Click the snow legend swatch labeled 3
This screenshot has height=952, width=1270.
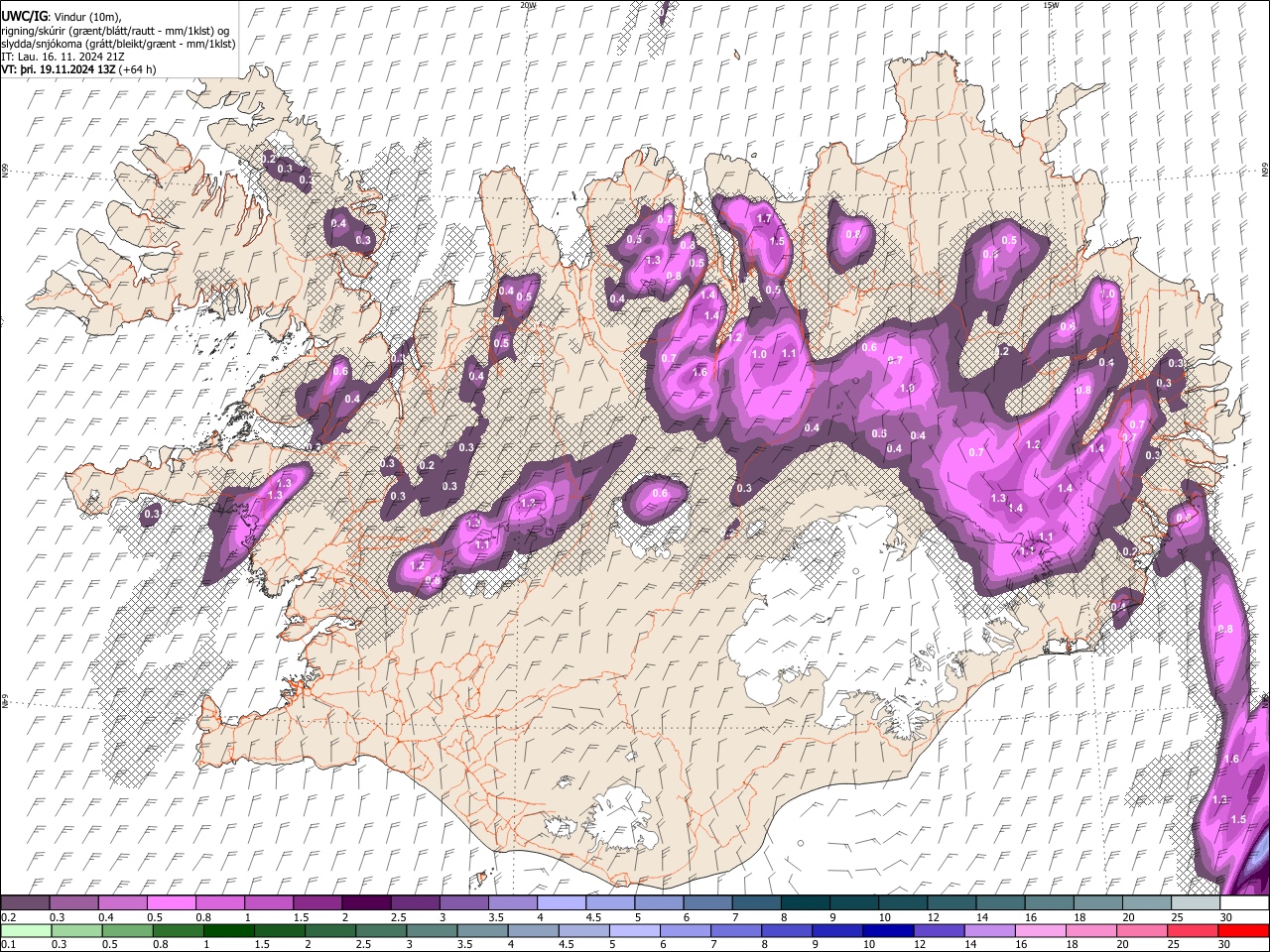point(463,902)
